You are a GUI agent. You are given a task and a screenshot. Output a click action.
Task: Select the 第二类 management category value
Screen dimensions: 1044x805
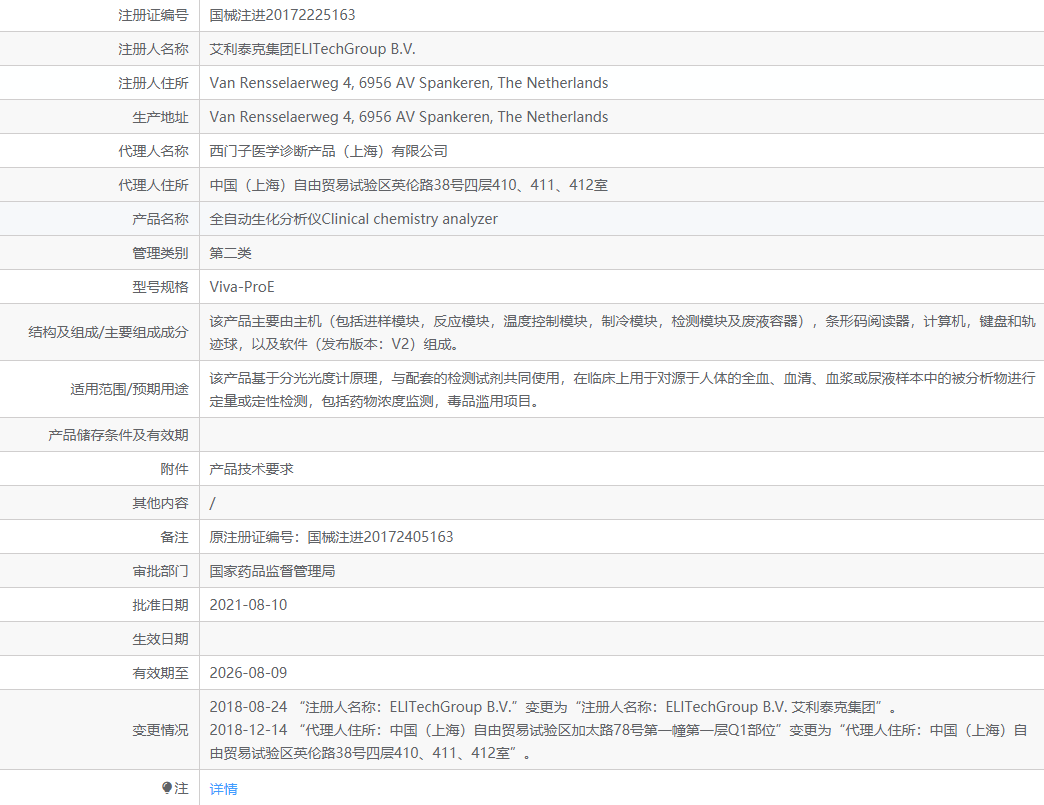[230, 253]
